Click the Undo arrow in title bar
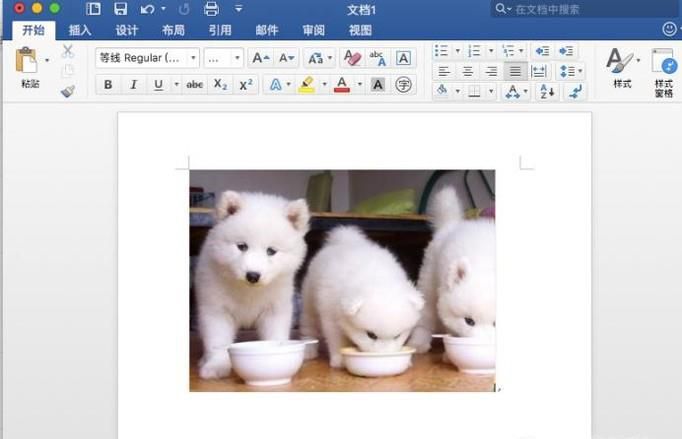Image resolution: width=682 pixels, height=439 pixels. (x=147, y=8)
